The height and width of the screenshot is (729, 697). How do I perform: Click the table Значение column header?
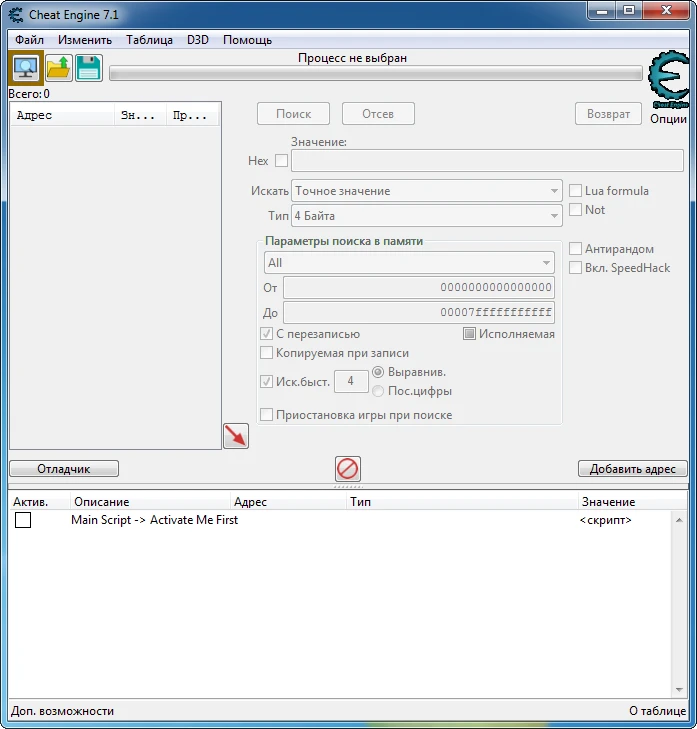tap(632, 502)
